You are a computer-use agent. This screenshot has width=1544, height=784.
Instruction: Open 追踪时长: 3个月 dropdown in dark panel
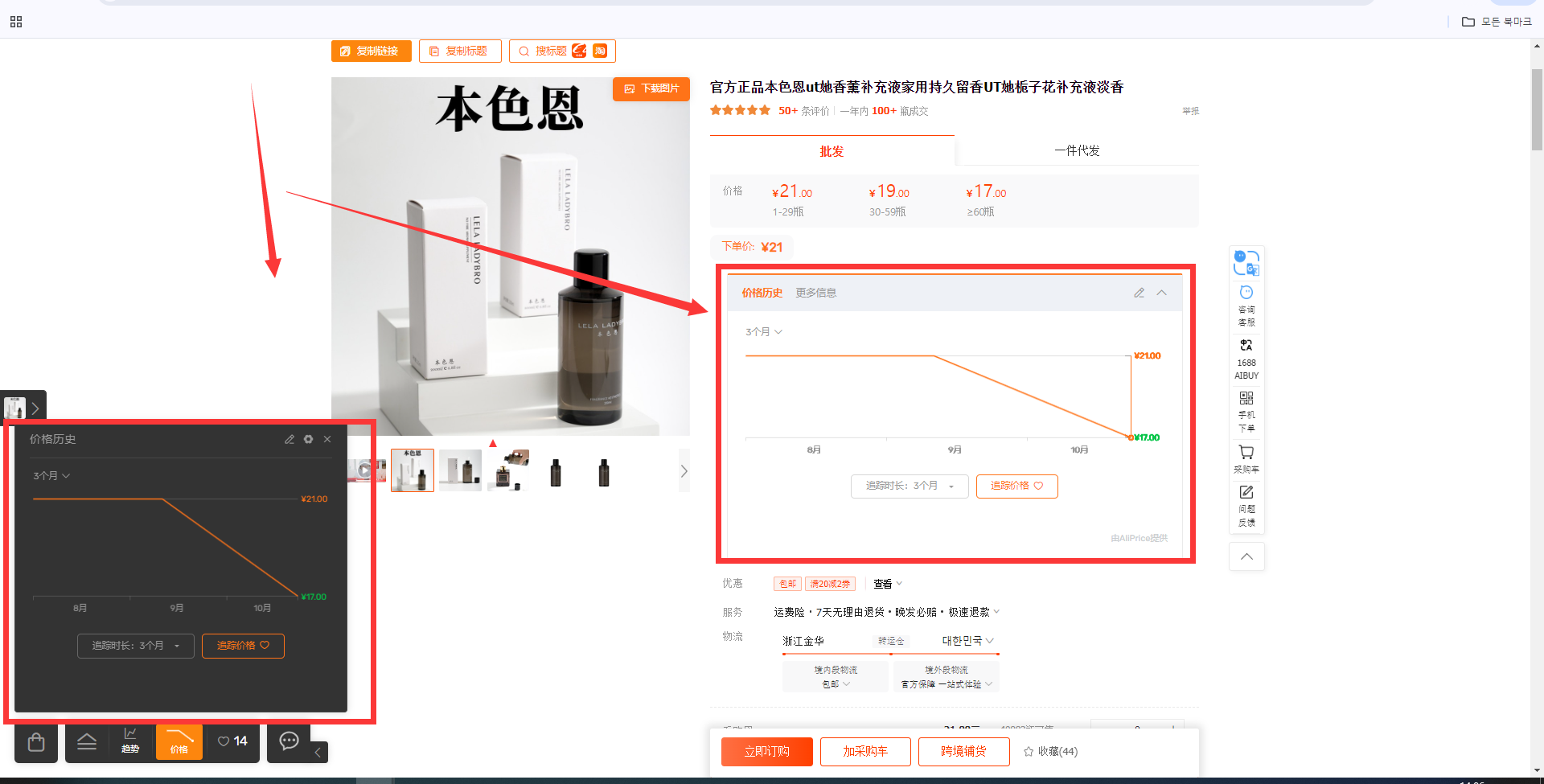click(135, 646)
